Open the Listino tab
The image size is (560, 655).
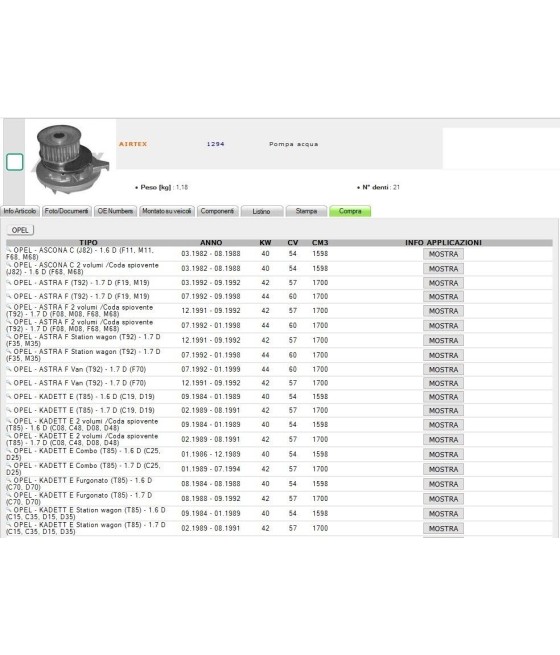[x=262, y=211]
